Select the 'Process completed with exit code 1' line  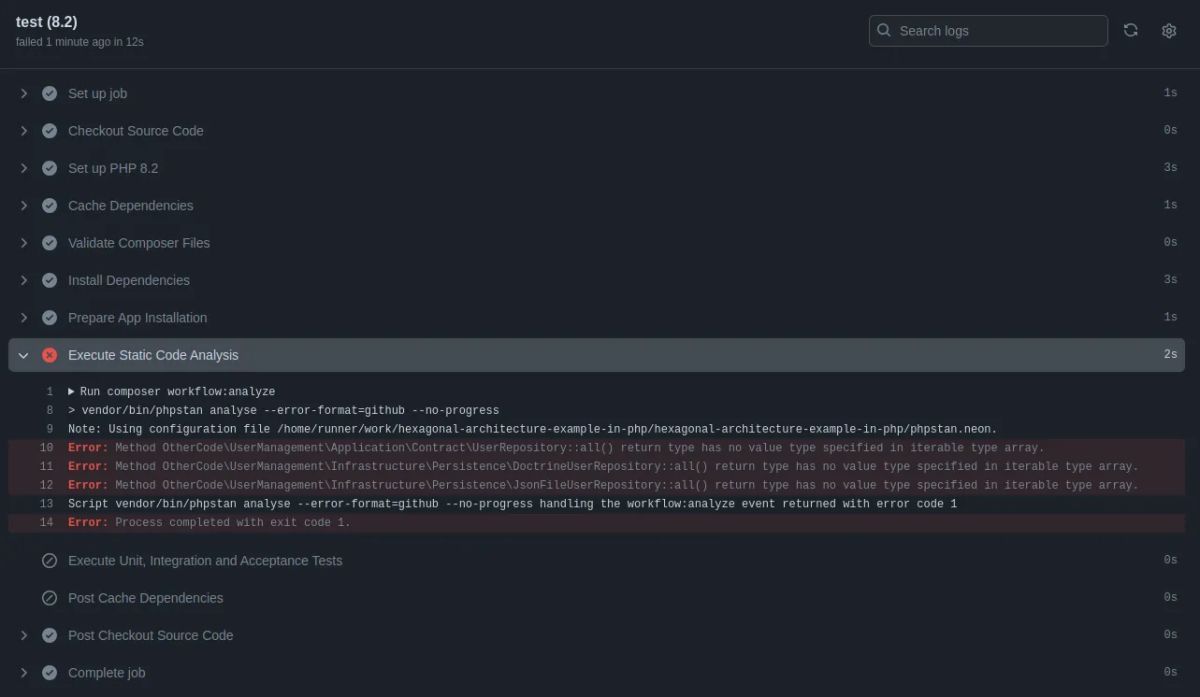click(x=209, y=522)
